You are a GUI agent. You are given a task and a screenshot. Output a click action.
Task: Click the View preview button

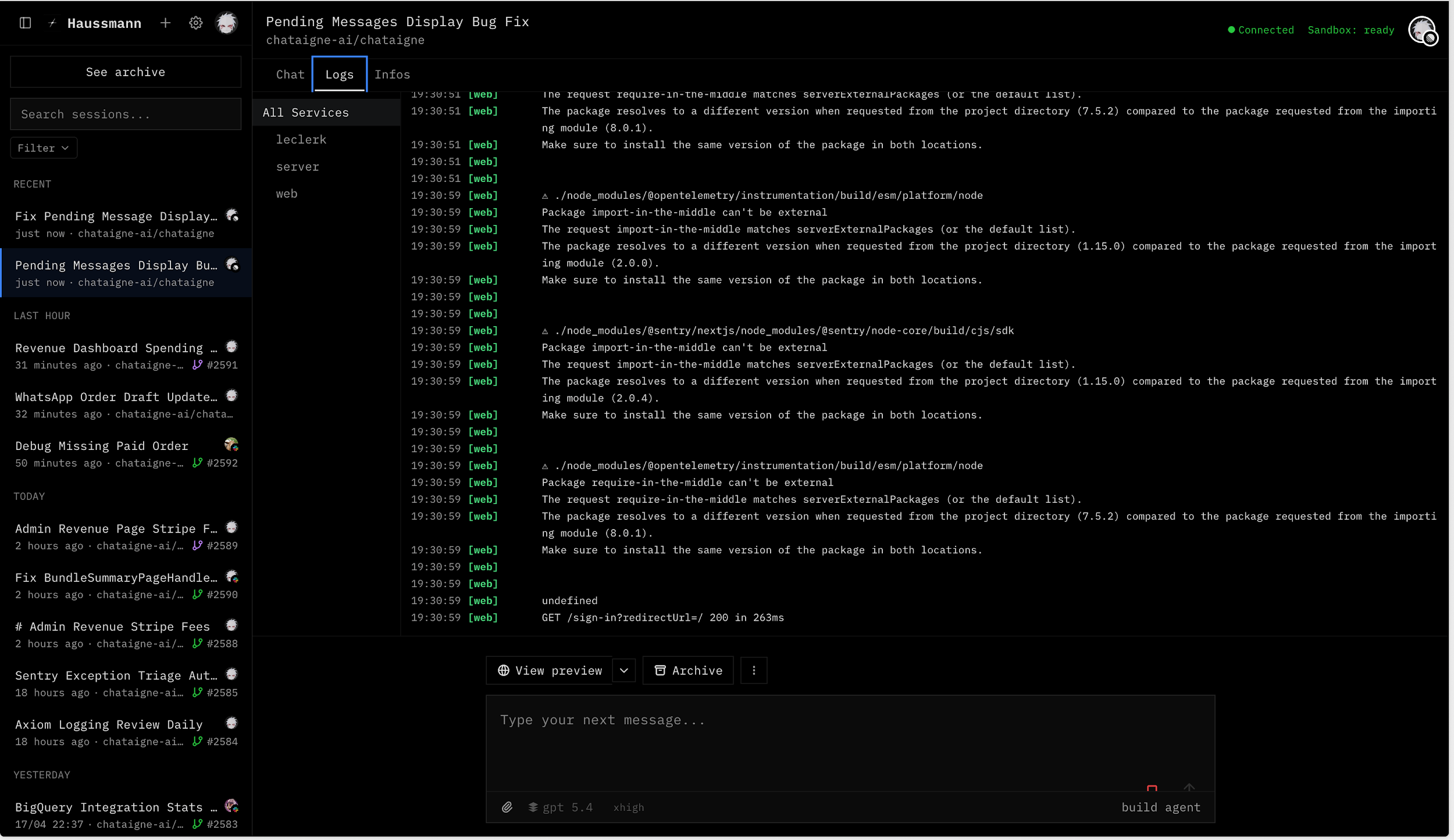(x=549, y=670)
